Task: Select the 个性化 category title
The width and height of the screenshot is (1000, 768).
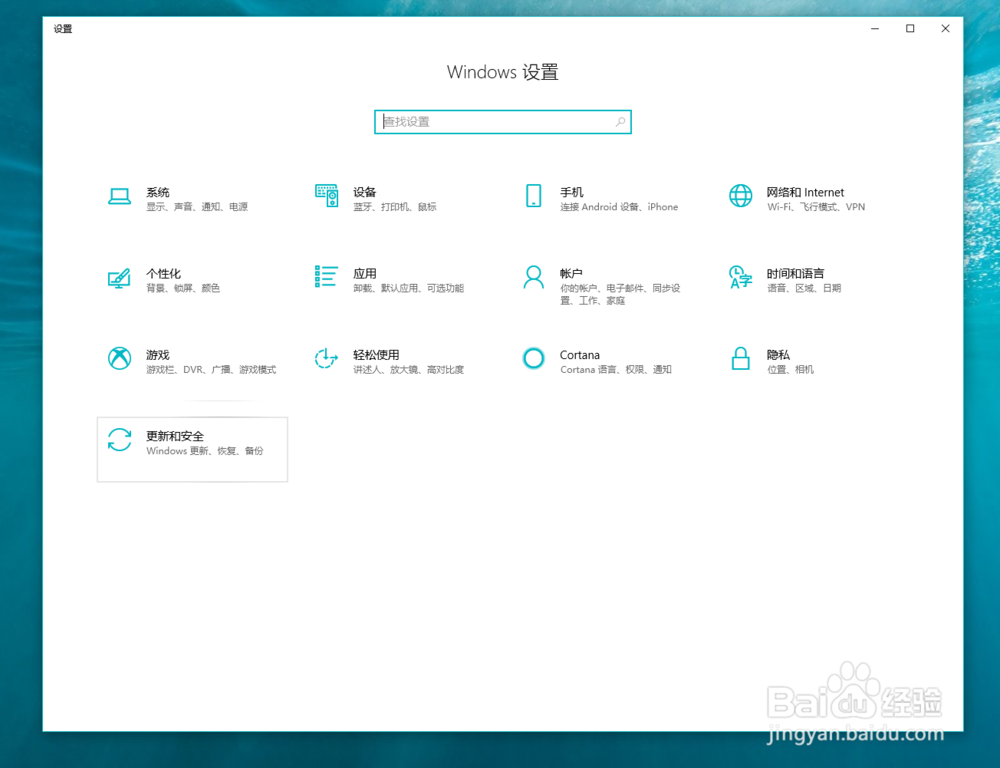Action: coord(163,274)
